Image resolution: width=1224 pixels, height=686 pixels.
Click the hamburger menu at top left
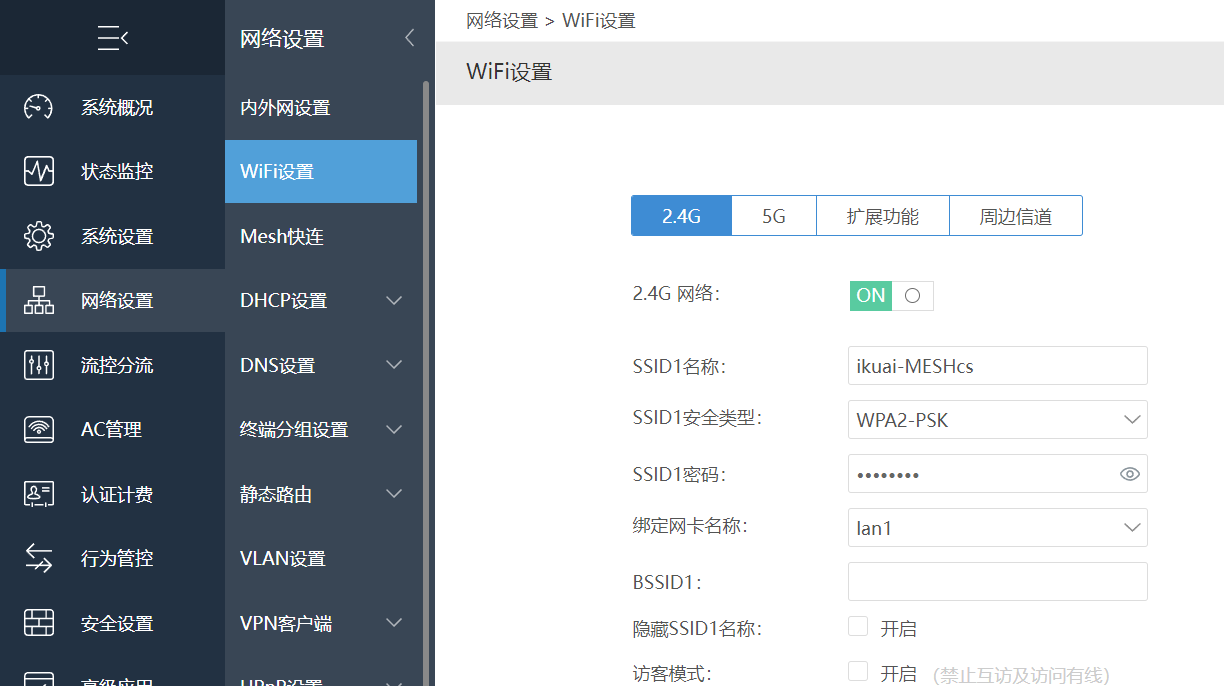point(113,38)
